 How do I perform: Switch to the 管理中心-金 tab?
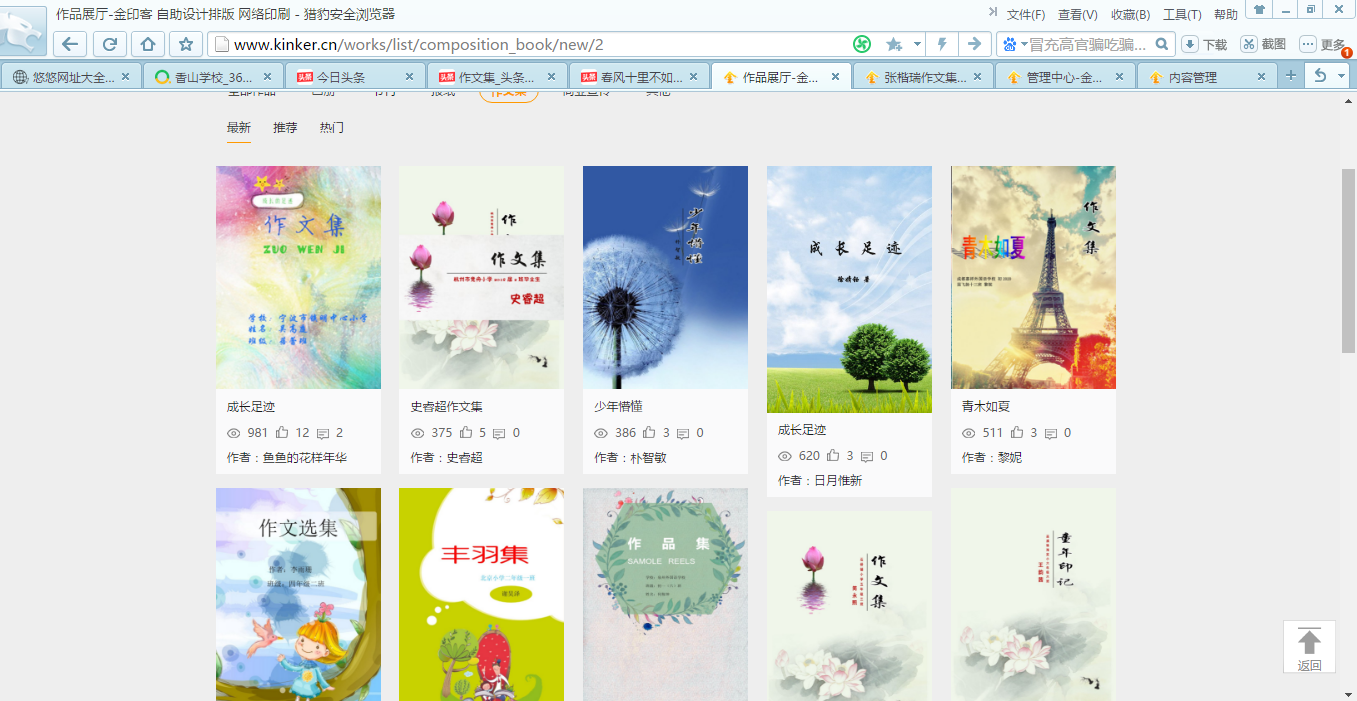point(1066,77)
